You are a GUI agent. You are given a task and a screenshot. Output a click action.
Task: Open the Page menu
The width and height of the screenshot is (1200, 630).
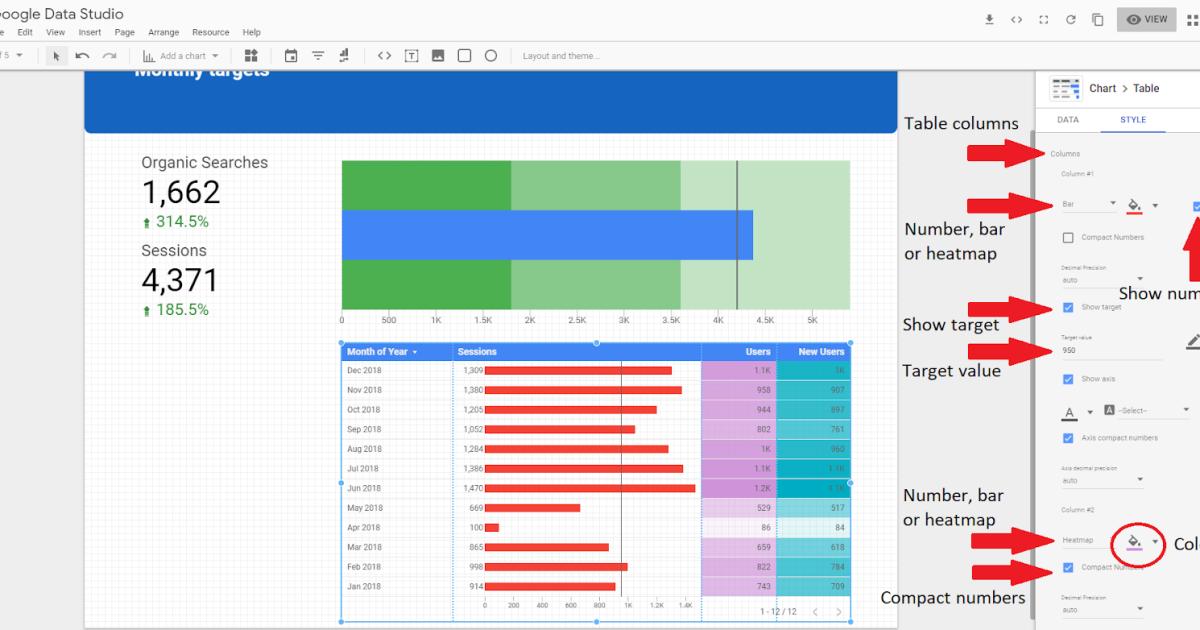(x=125, y=32)
